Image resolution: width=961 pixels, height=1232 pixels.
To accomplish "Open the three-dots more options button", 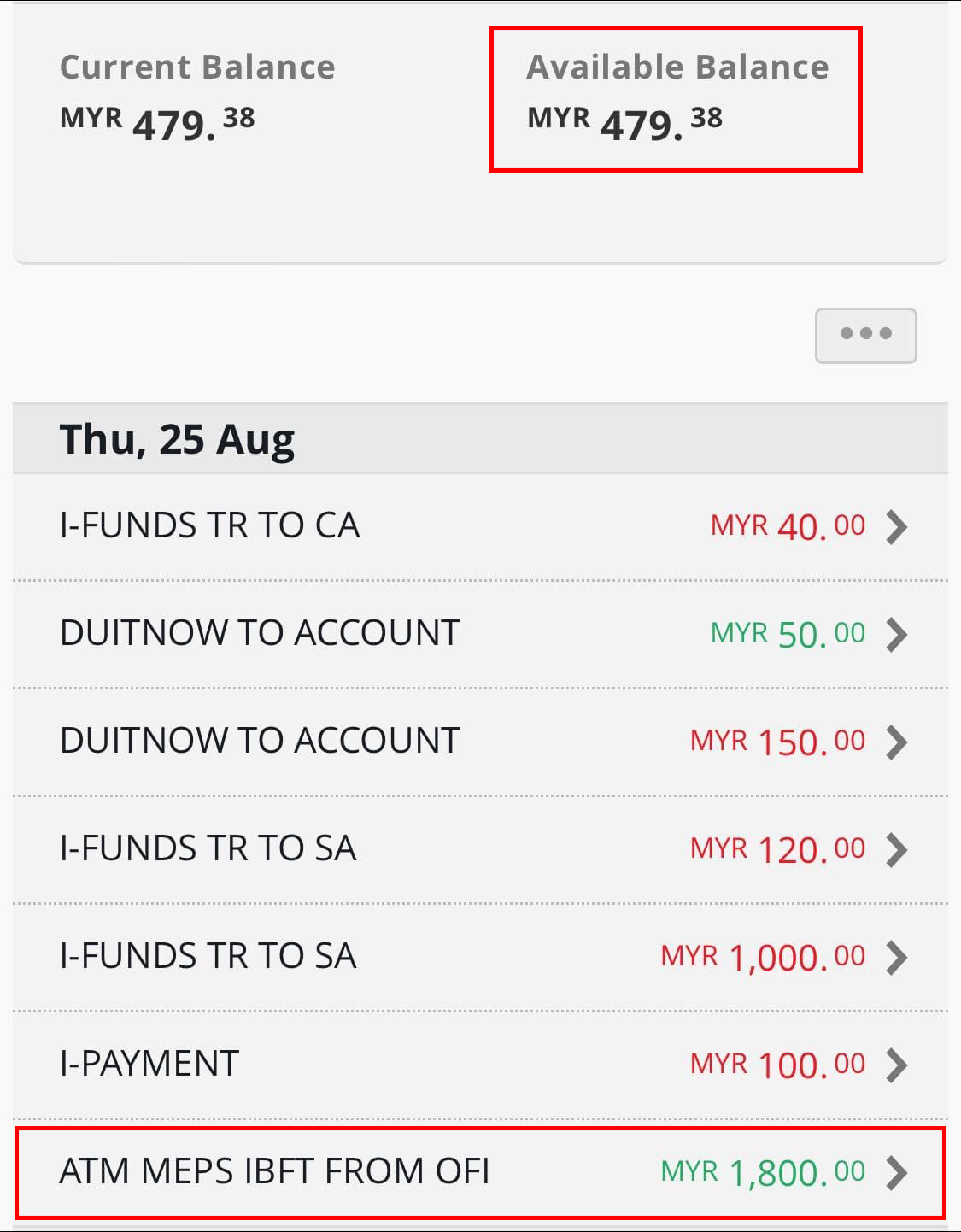I will pos(865,335).
